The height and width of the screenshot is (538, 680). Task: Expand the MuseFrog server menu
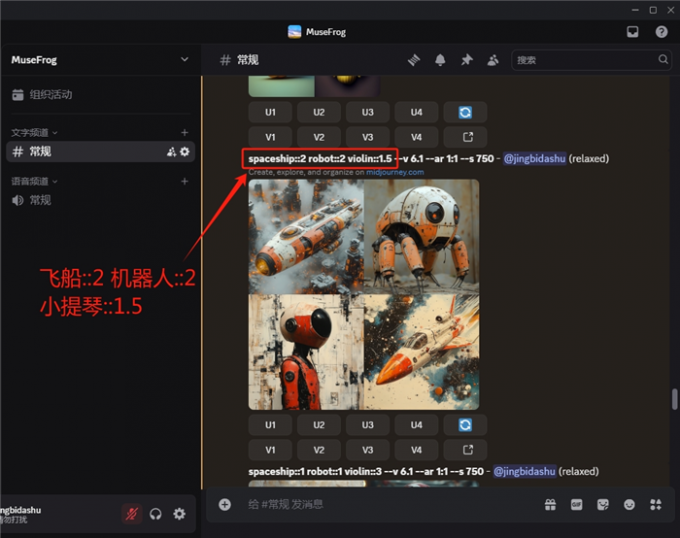(185, 59)
